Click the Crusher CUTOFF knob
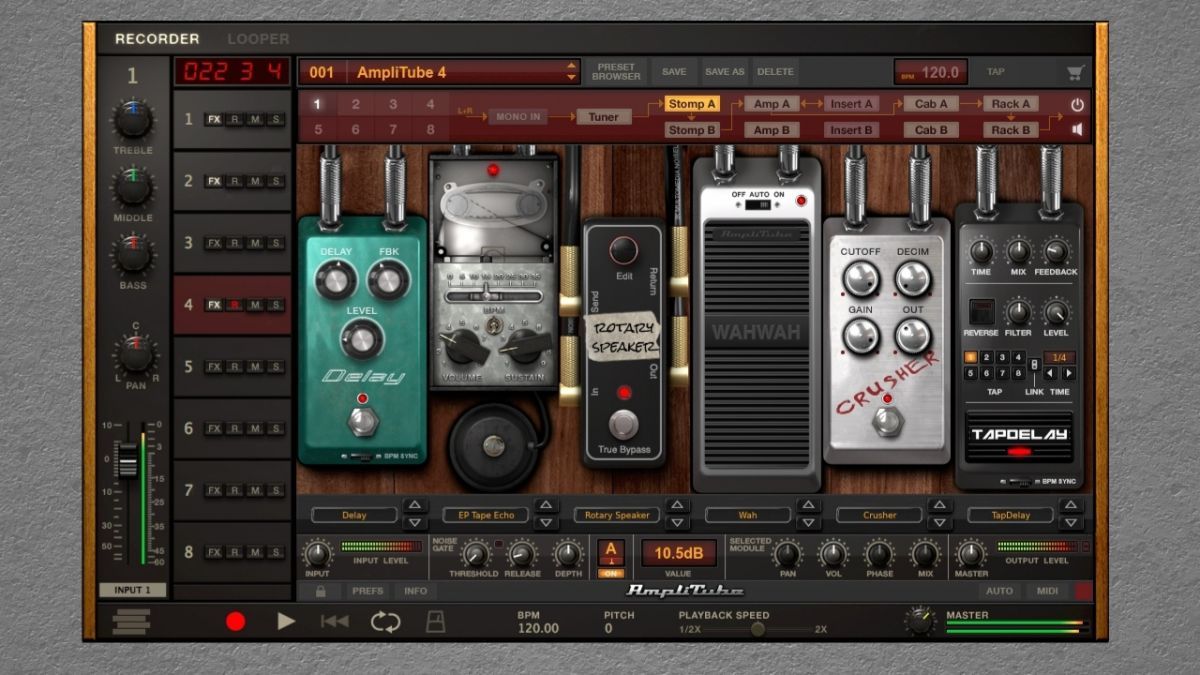 click(x=860, y=280)
